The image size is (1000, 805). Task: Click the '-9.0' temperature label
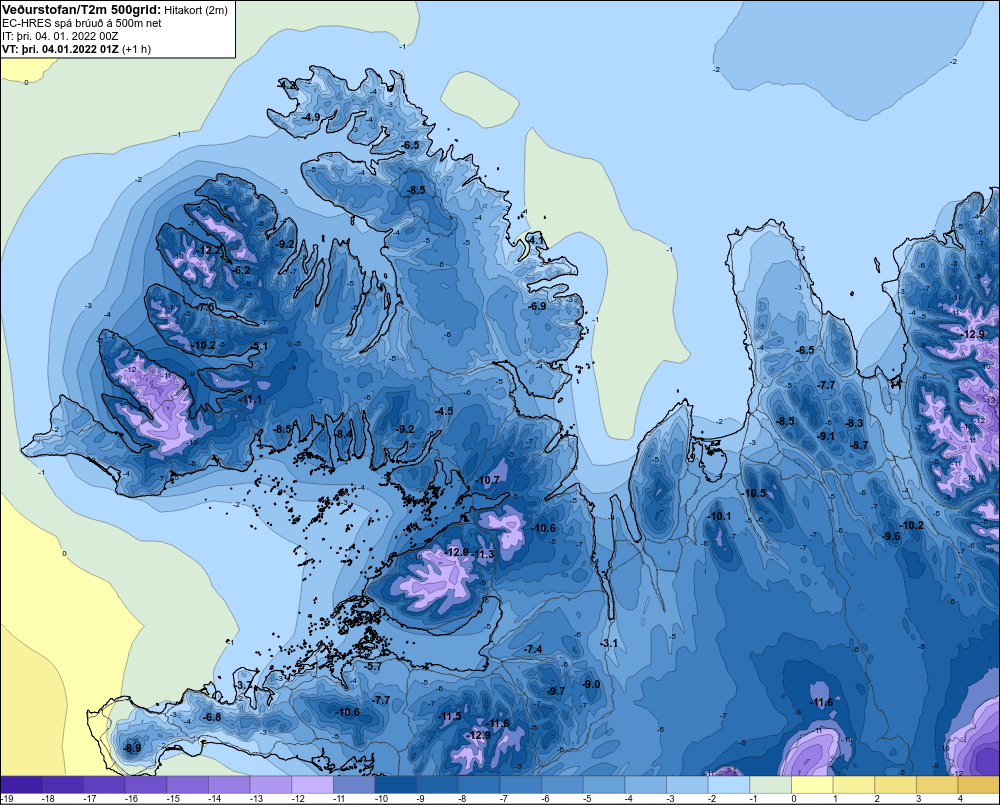591,684
